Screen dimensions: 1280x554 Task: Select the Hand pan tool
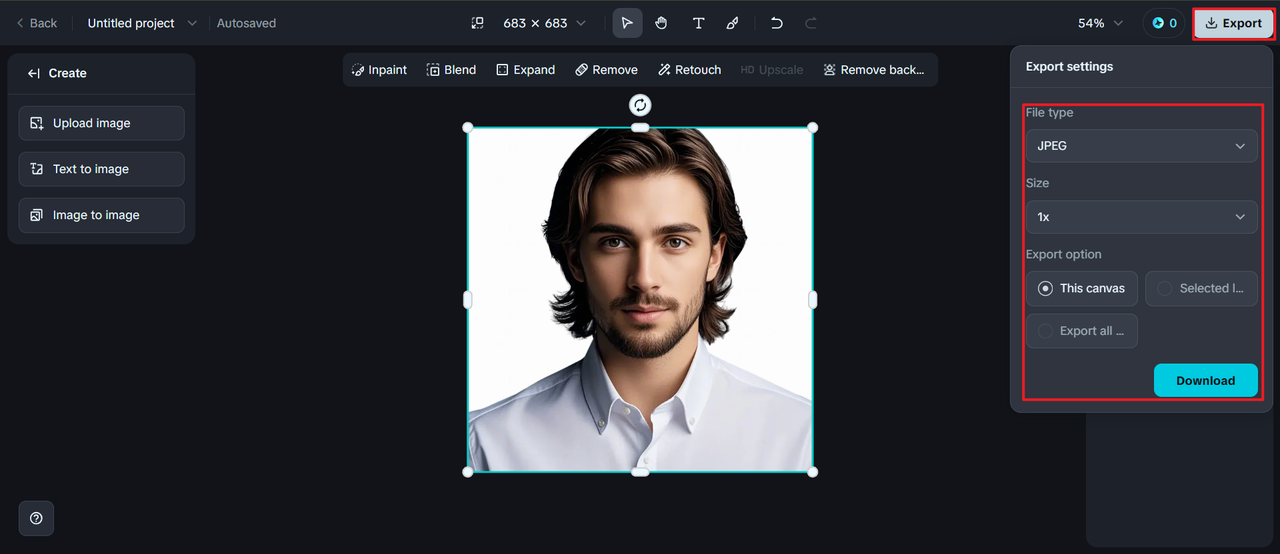tap(661, 23)
